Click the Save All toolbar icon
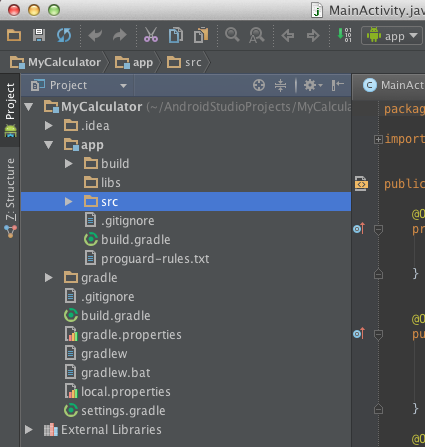The height and width of the screenshot is (447, 425). [39, 35]
